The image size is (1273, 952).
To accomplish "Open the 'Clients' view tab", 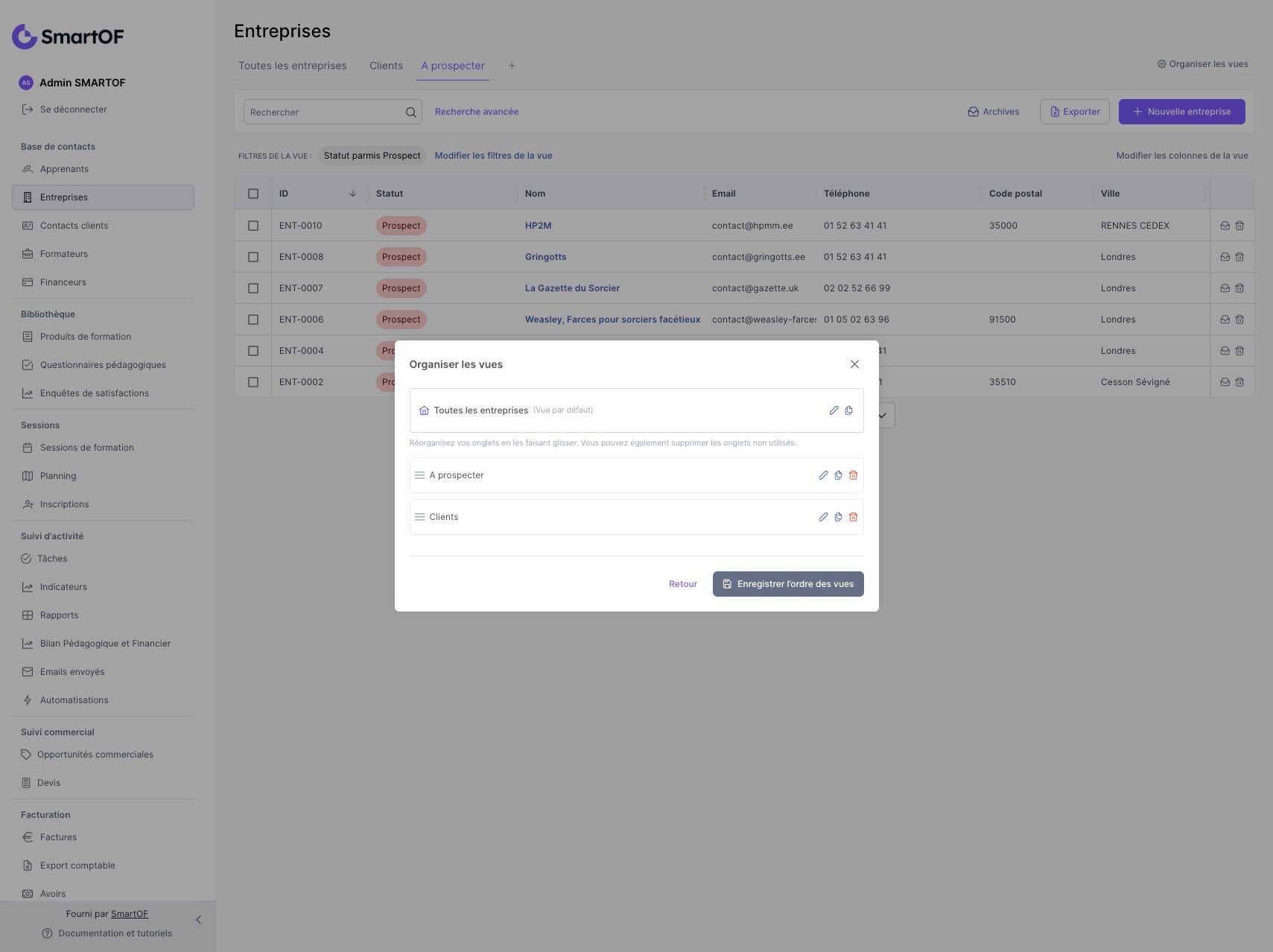I will click(x=386, y=66).
